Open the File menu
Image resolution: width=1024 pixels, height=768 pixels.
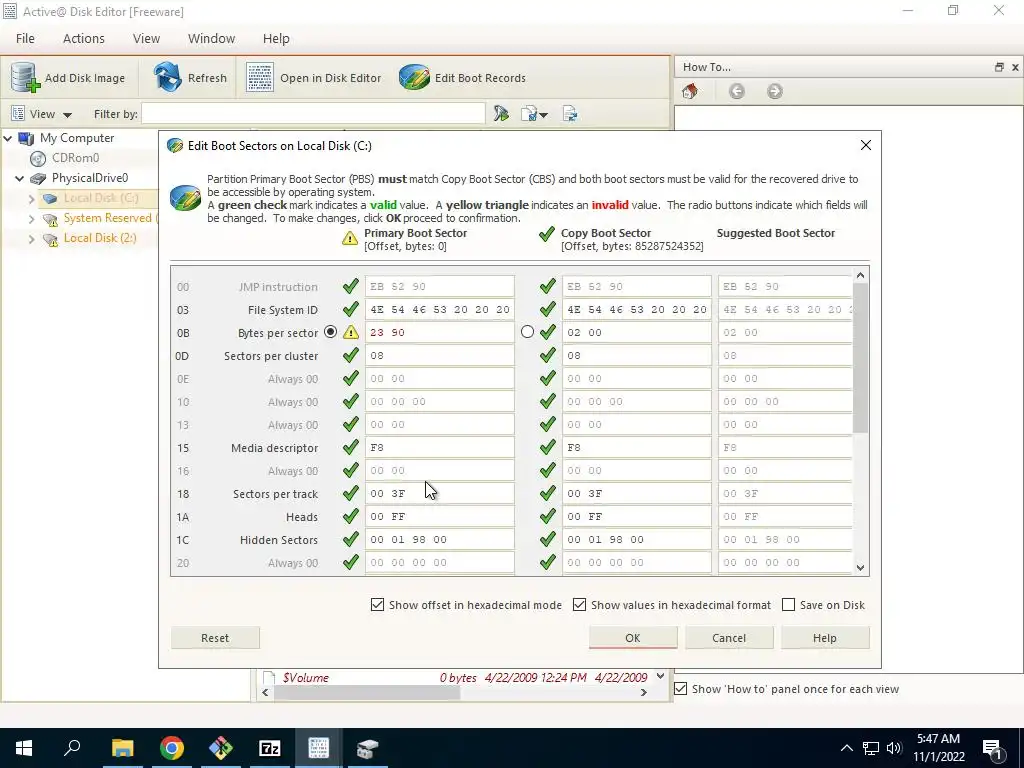click(x=25, y=39)
